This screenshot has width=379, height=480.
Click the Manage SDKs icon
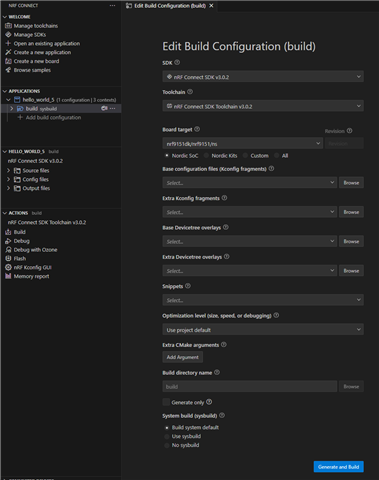pyautogui.click(x=8, y=35)
